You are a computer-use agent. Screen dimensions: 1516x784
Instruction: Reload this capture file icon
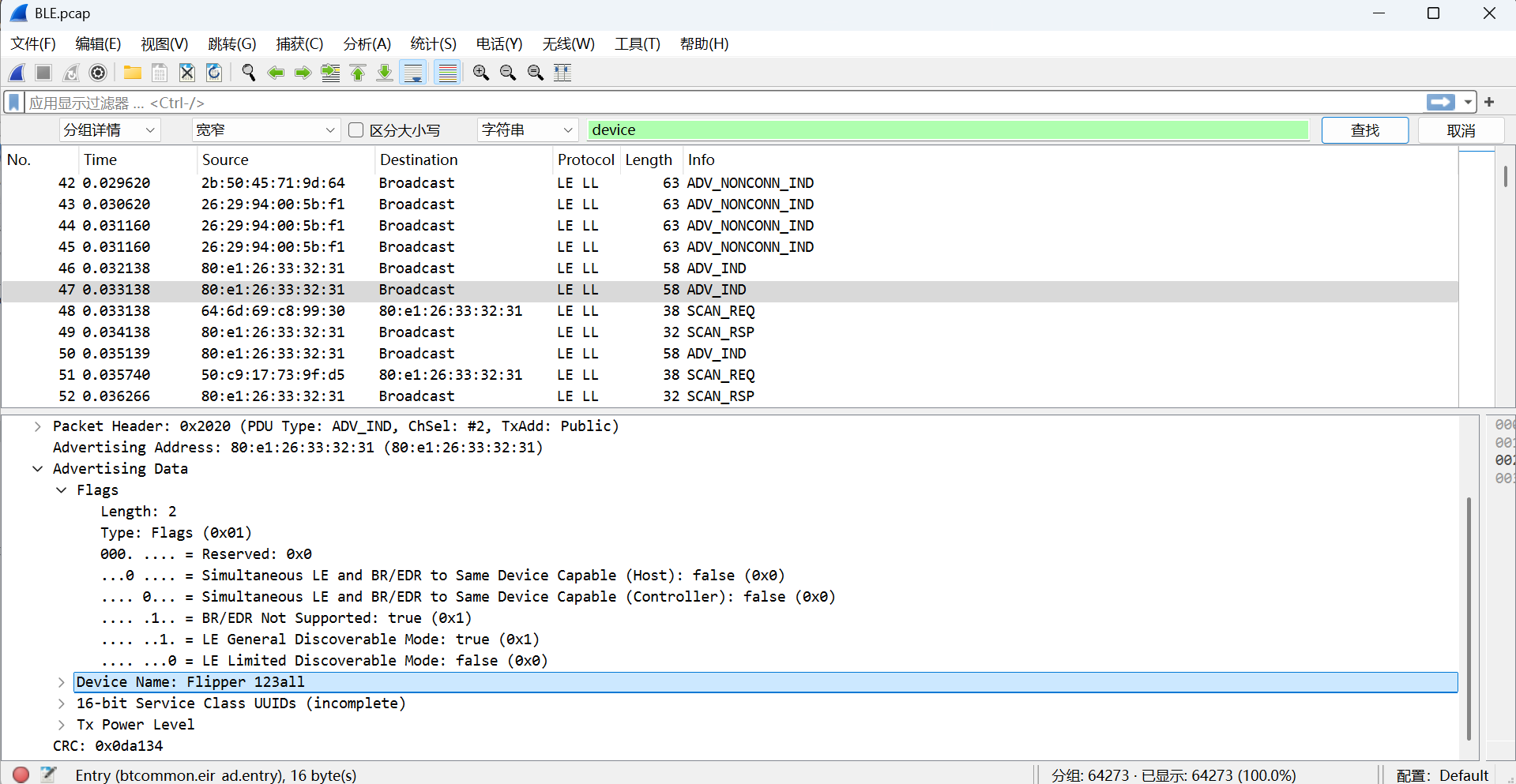(214, 73)
